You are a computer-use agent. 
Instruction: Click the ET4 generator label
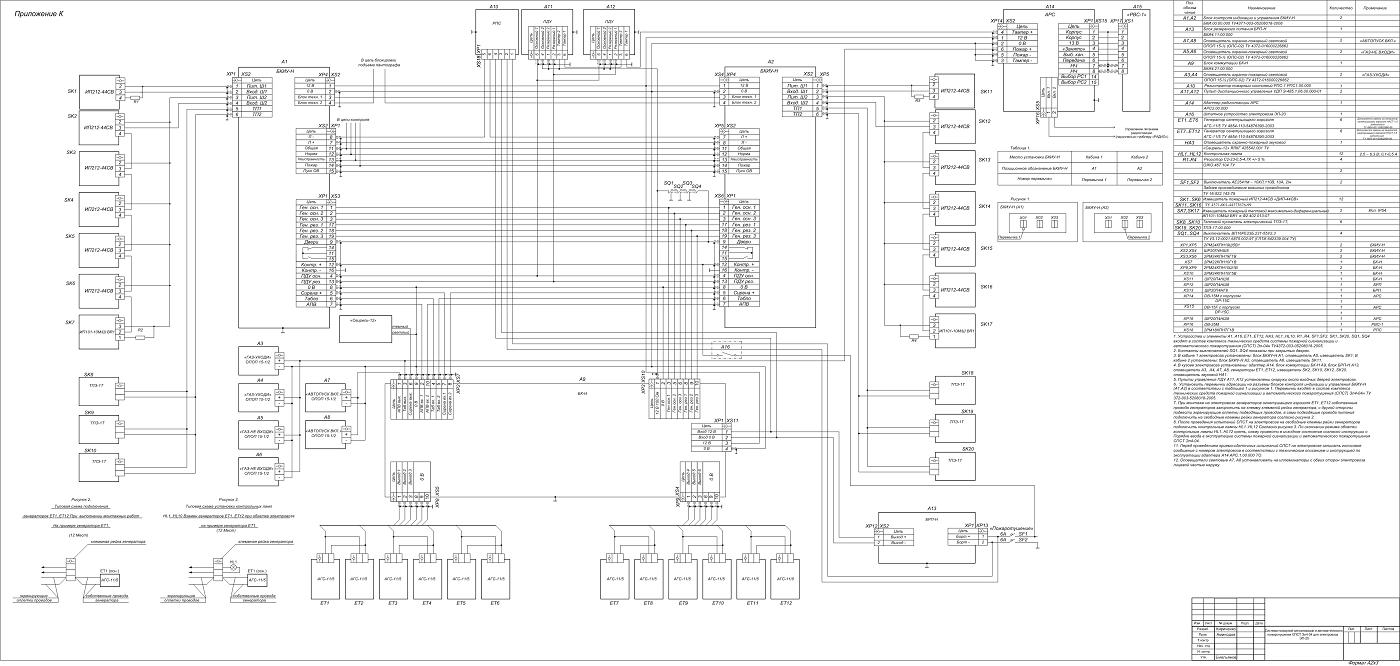(427, 604)
